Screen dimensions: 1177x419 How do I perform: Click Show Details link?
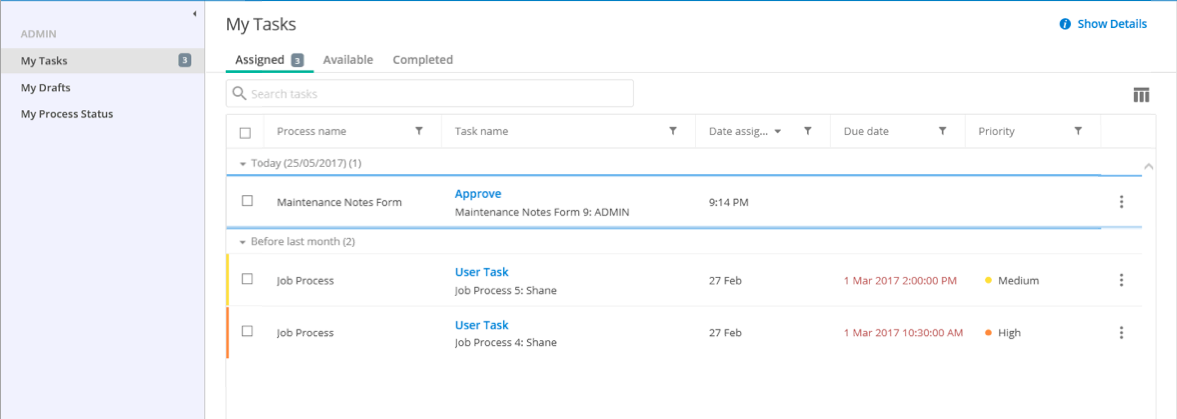pyautogui.click(x=1111, y=24)
